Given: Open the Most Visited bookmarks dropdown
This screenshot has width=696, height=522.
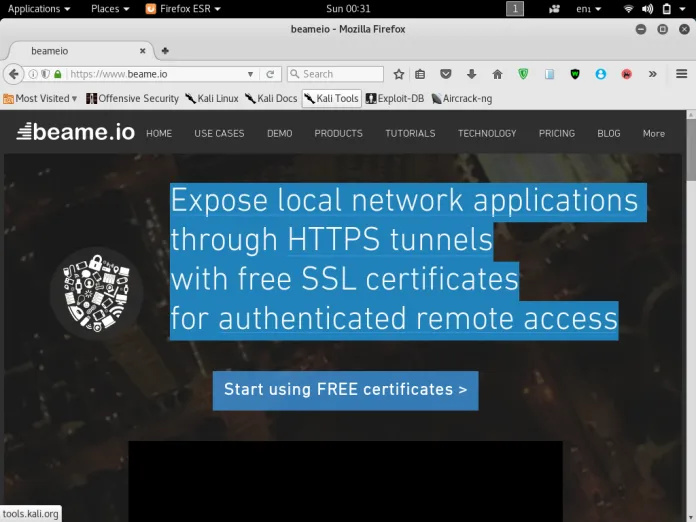Looking at the screenshot, I should tap(42, 98).
